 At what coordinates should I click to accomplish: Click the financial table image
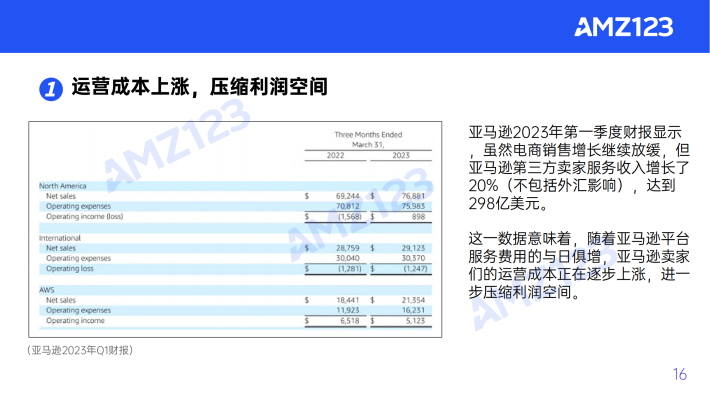(235, 229)
